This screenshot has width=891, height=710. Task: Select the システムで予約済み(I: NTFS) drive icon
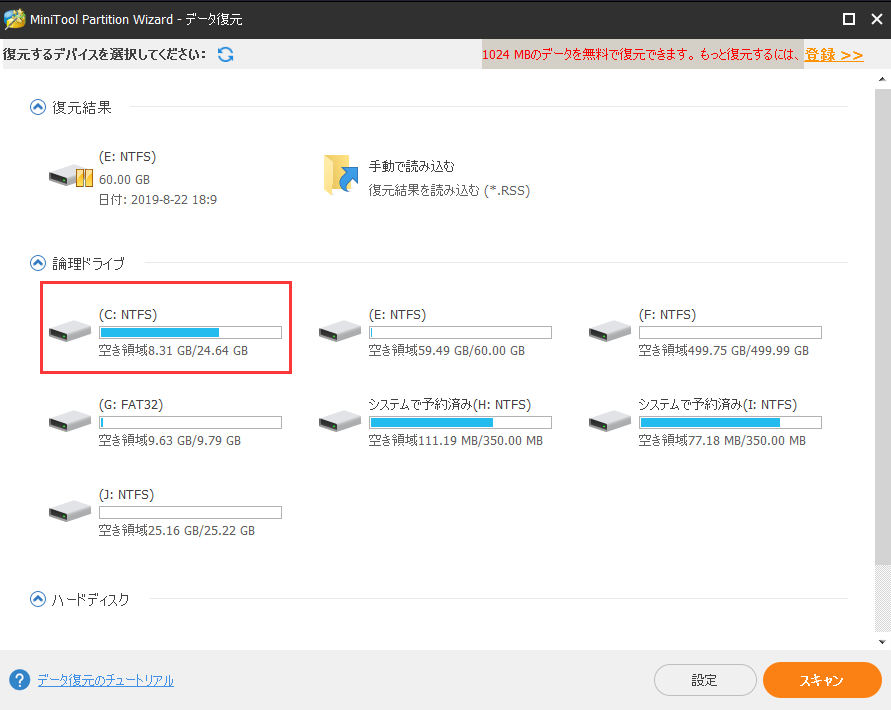pos(609,418)
